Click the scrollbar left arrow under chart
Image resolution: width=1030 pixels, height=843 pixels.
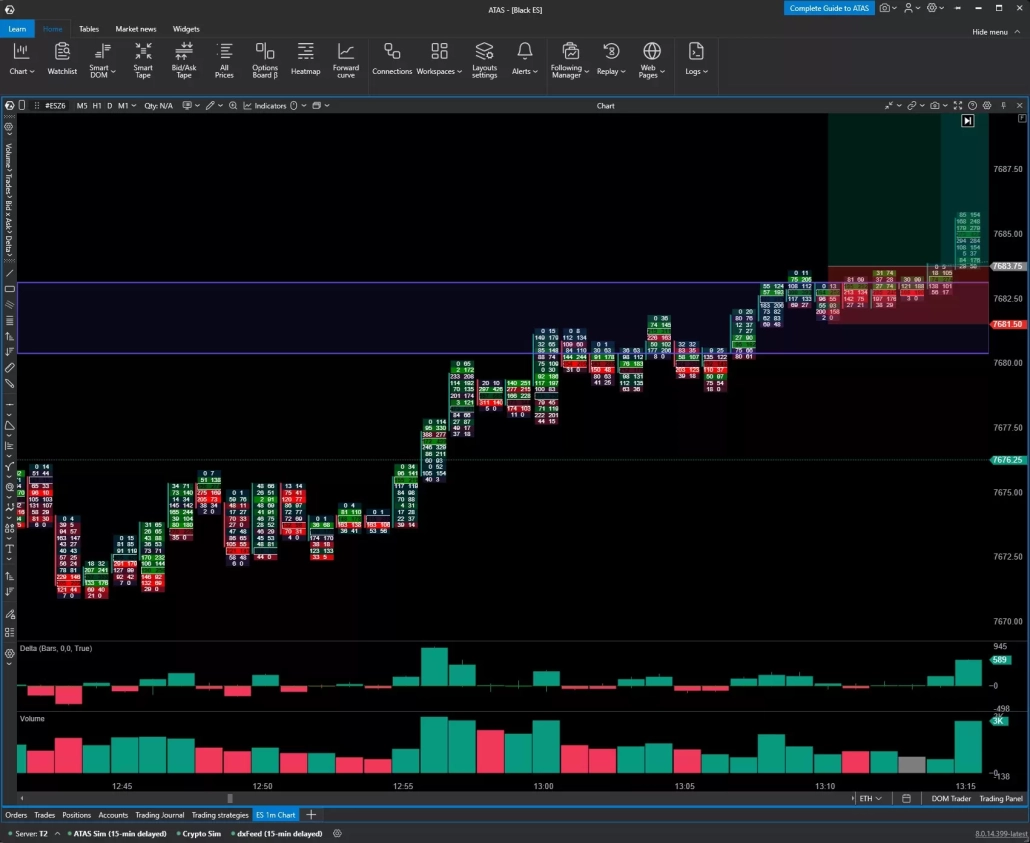click(22, 798)
